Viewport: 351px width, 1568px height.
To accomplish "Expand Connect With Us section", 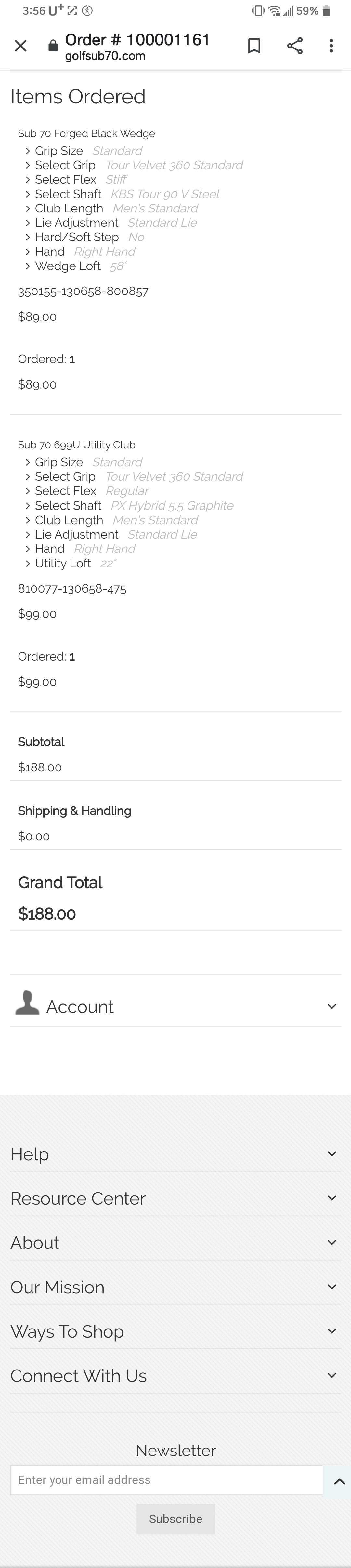I will point(331,1376).
